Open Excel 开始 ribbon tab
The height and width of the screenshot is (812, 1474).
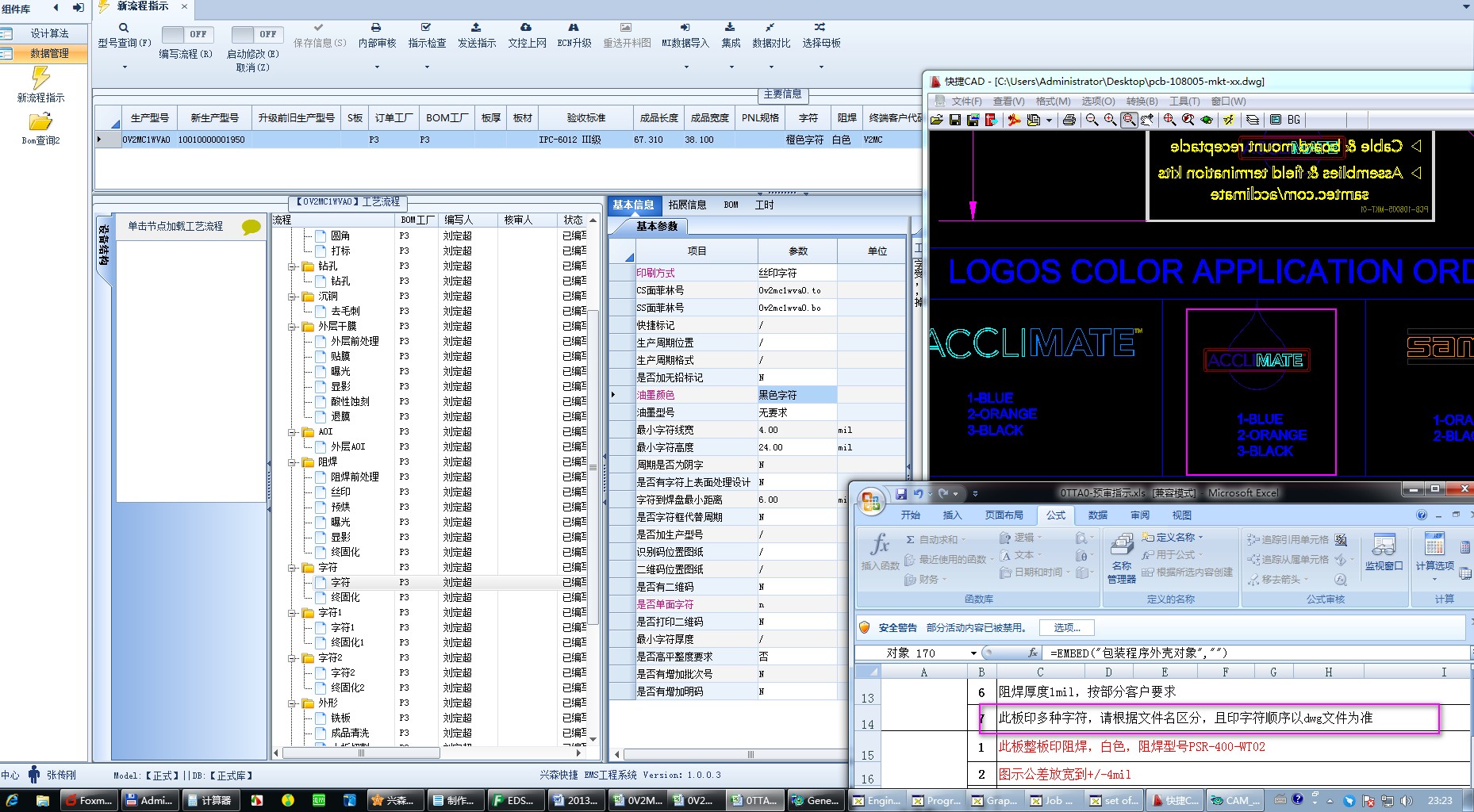coord(911,515)
